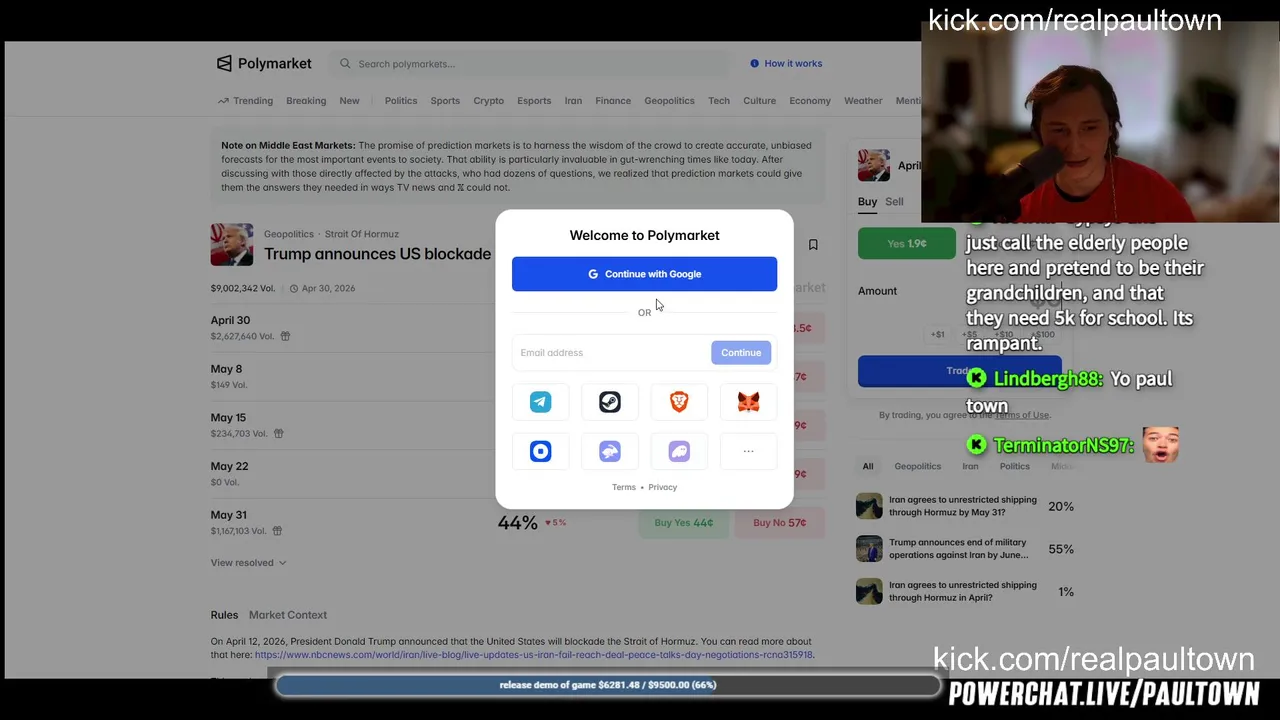Expand View resolved

pyautogui.click(x=248, y=563)
